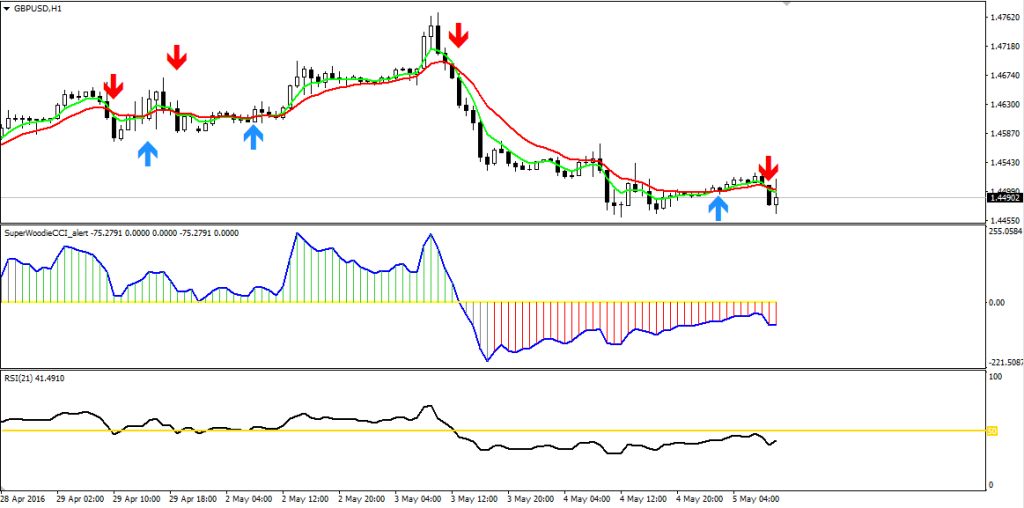Click the red sell arrow above the 3 May peak

point(459,35)
